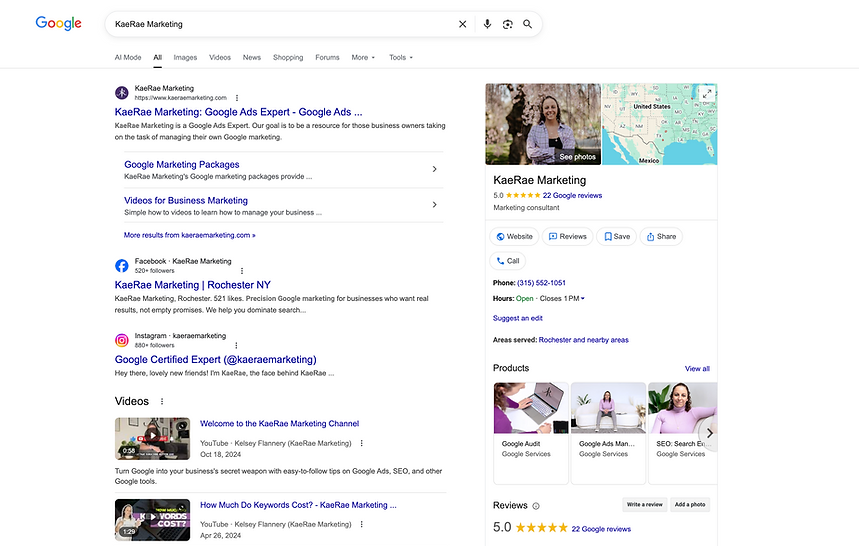Open SEO: Search product card

(683, 433)
